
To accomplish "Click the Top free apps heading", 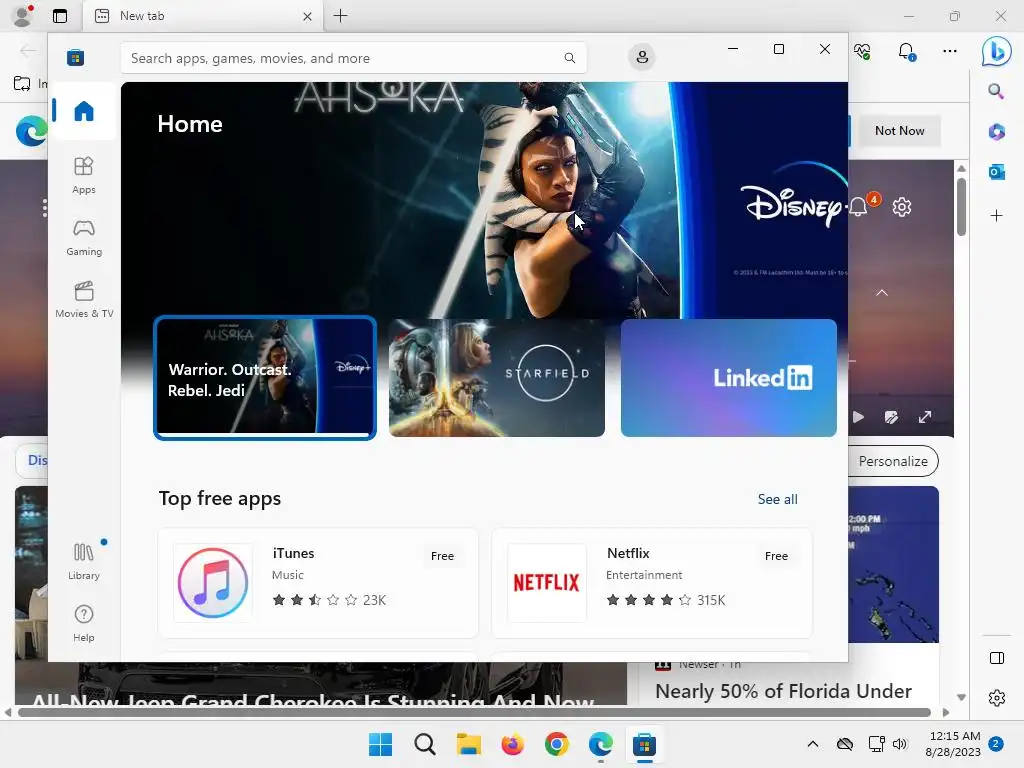I will coord(219,498).
